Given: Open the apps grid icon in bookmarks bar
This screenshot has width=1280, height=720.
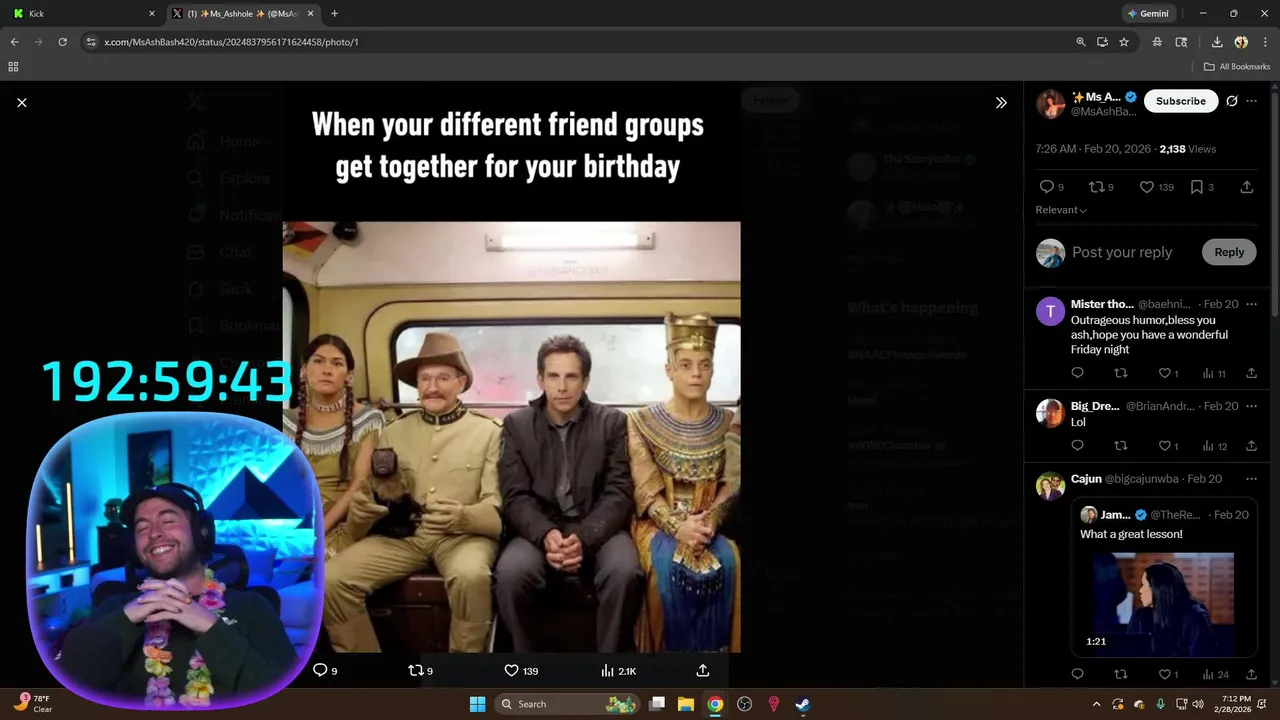Looking at the screenshot, I should 13,67.
